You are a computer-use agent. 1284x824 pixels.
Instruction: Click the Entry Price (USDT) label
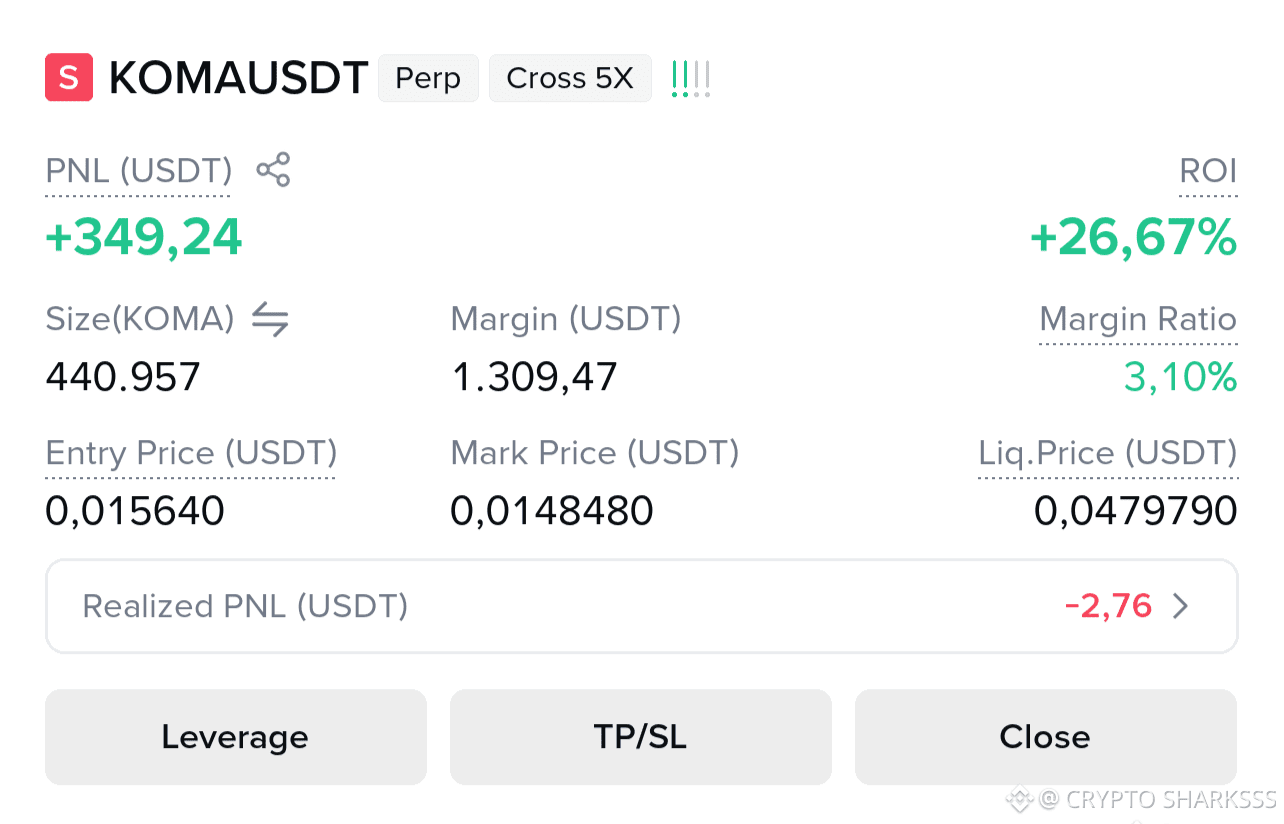click(x=191, y=454)
